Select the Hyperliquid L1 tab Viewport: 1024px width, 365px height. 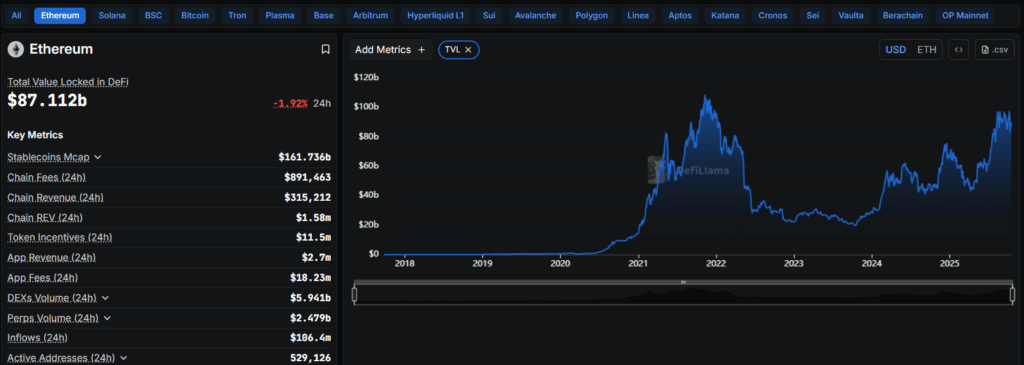[x=435, y=15]
